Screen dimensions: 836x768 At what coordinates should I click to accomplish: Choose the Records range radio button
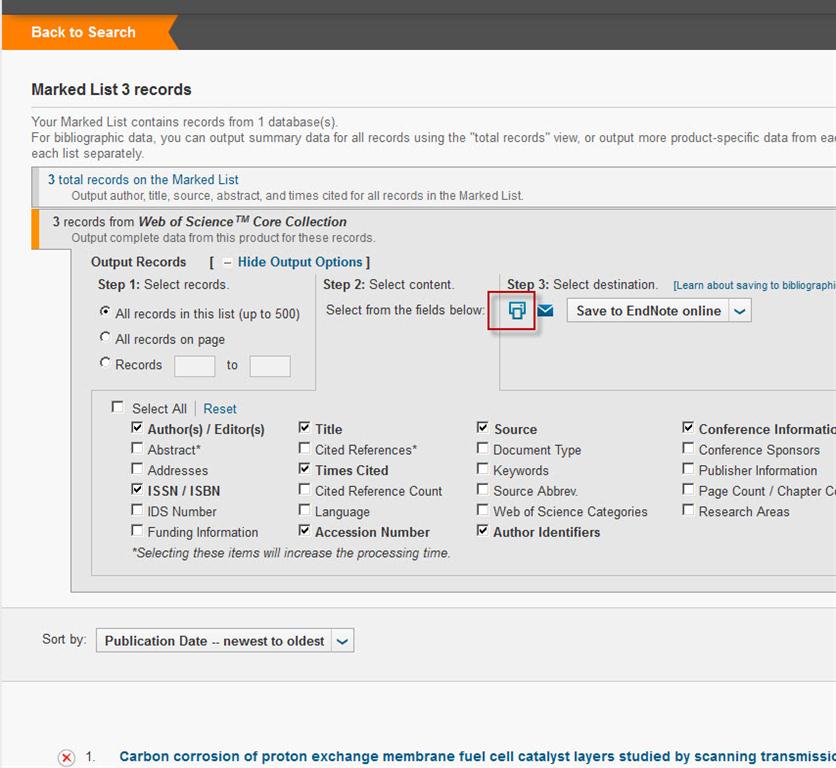click(x=106, y=364)
